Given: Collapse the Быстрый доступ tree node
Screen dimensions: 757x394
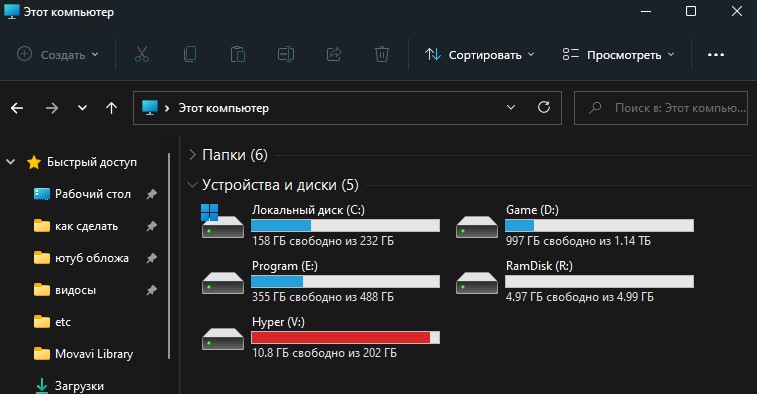Looking at the screenshot, I should click(x=11, y=162).
